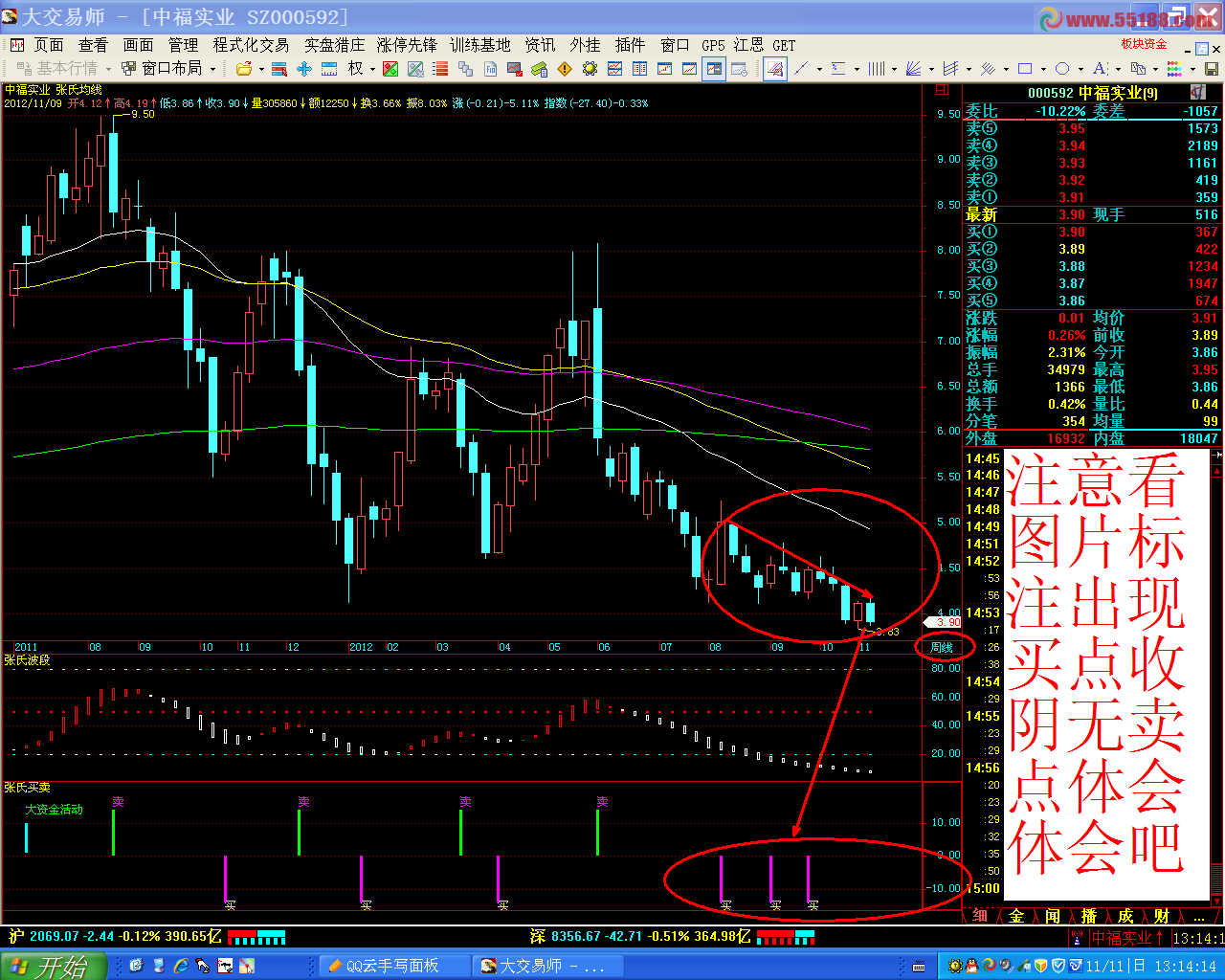This screenshot has height=980, width=1225.
Task: Click the green money stack icon
Action: (540, 69)
